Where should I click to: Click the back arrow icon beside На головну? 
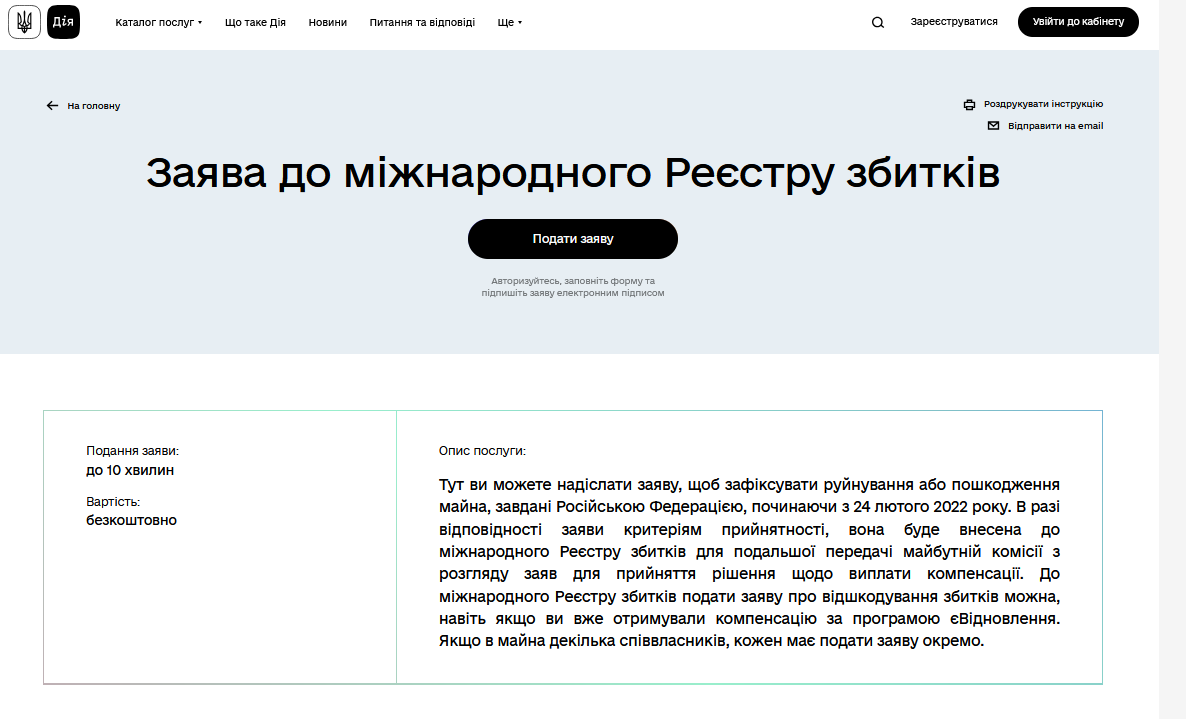point(52,106)
